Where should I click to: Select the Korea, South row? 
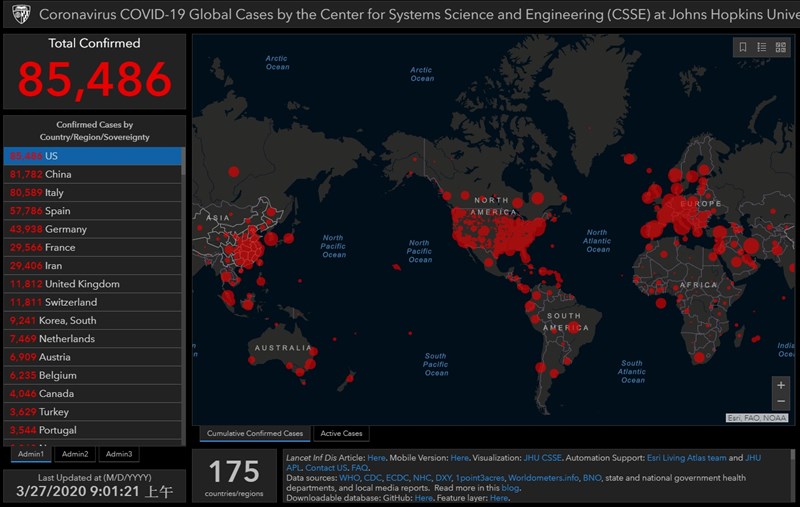click(x=92, y=321)
